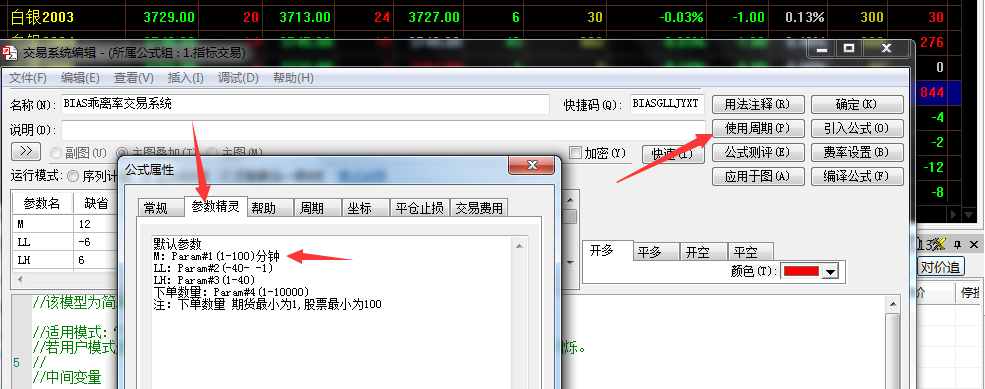985x389 pixels.
Task: Click the 确定(K) button
Action: [857, 104]
